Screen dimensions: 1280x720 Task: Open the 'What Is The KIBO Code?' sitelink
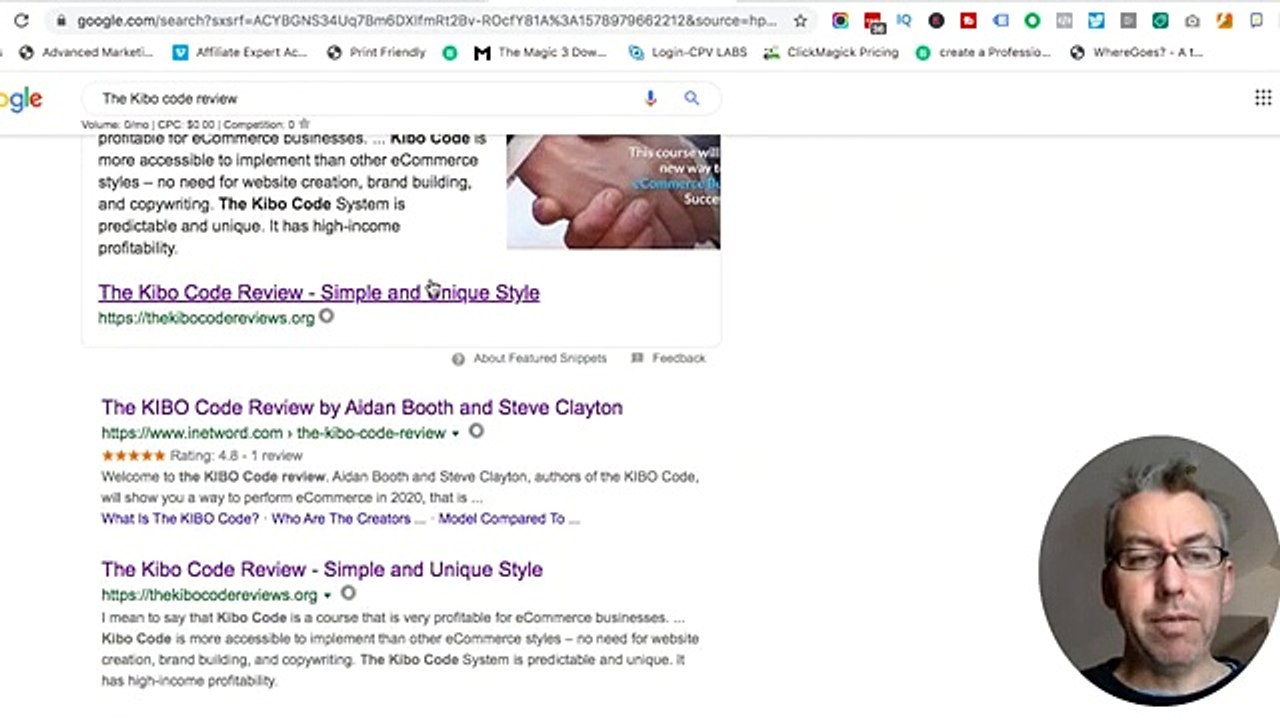[180, 519]
